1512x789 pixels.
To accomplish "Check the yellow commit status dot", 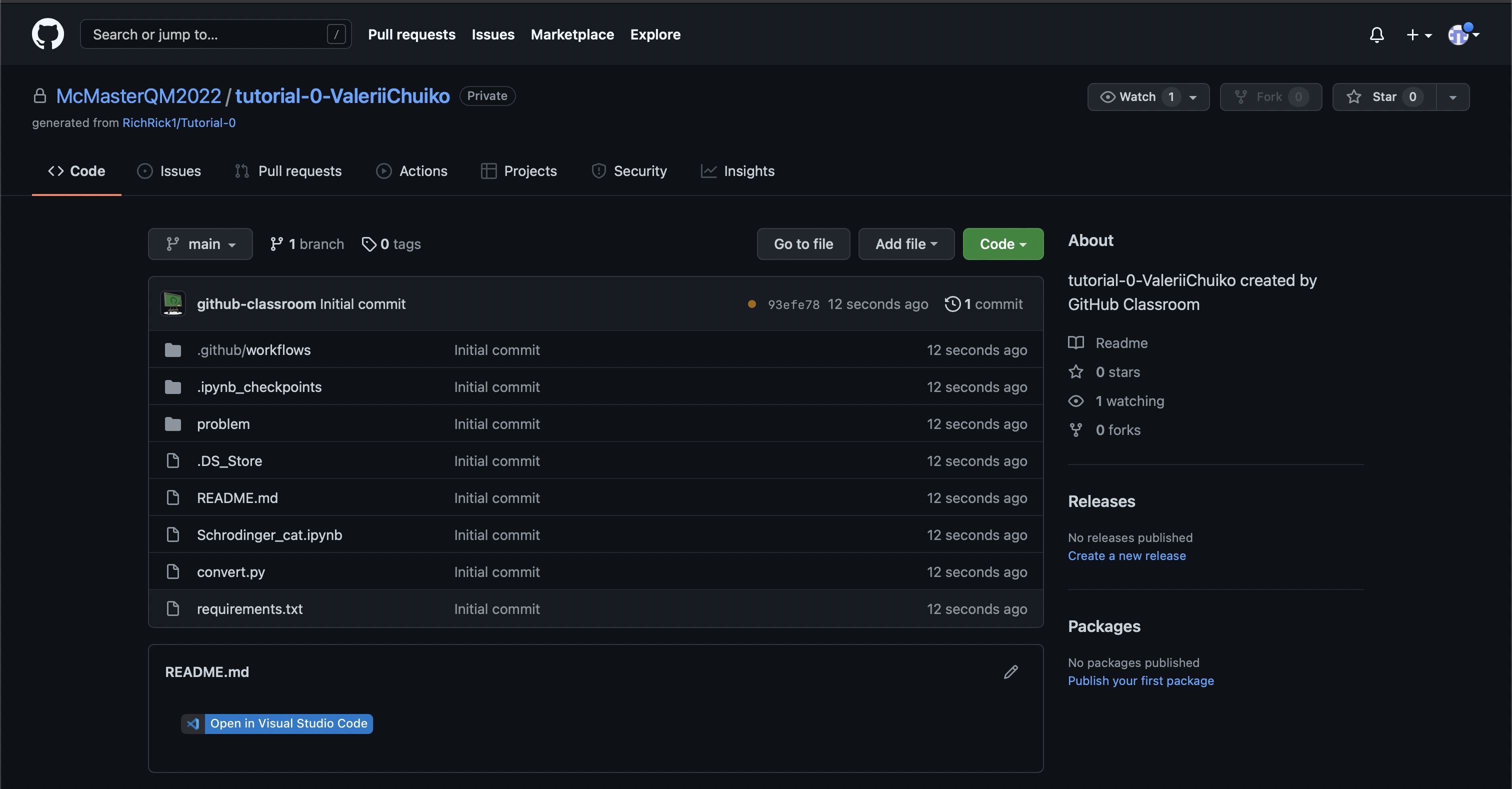I will [752, 304].
